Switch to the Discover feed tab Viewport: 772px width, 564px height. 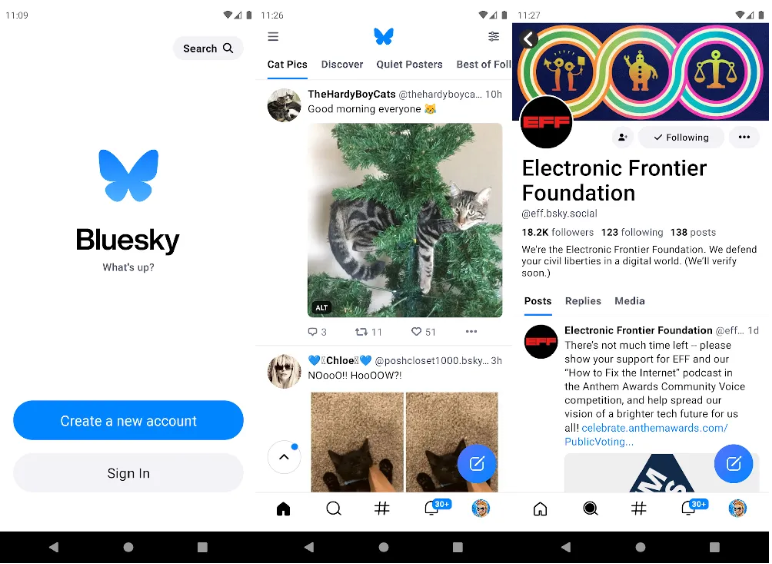click(342, 64)
